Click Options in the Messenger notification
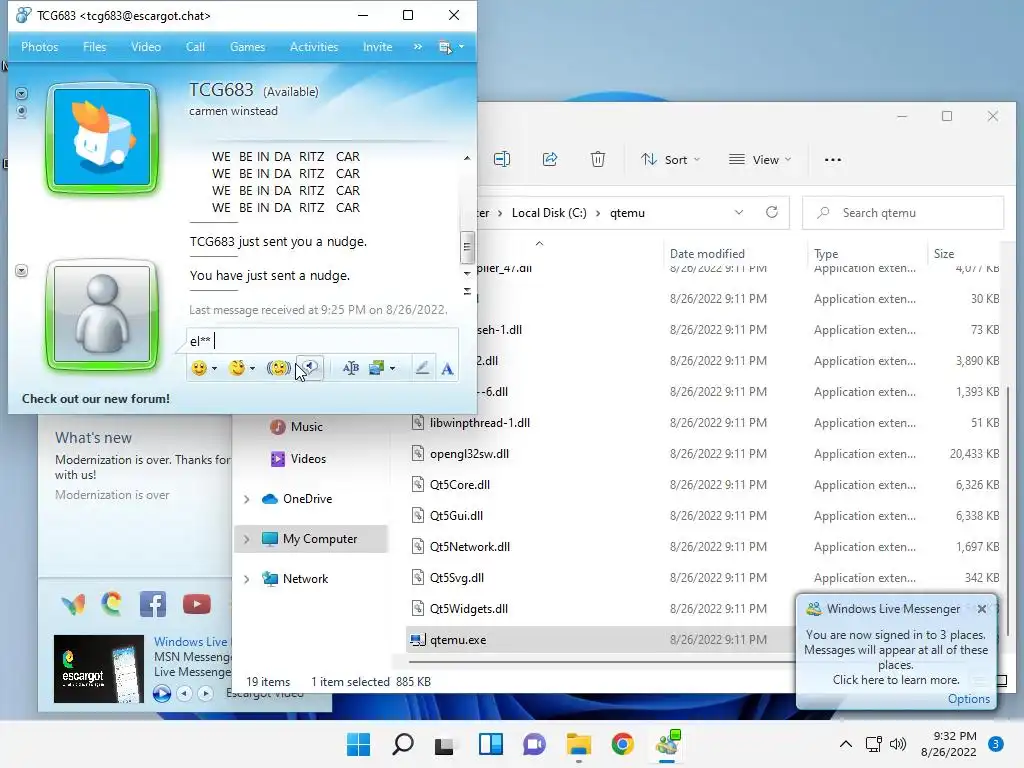The image size is (1024, 768). 968,699
